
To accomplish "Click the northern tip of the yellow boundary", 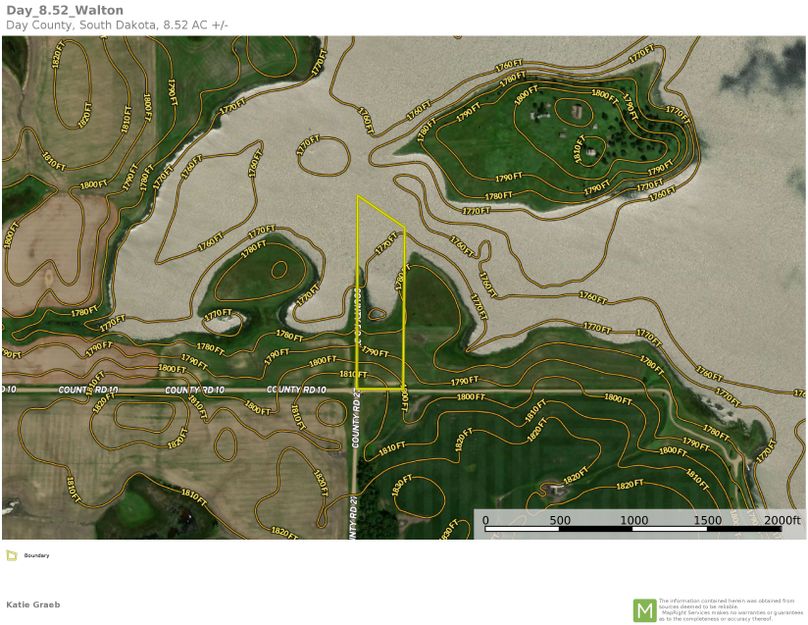I will coord(358,196).
